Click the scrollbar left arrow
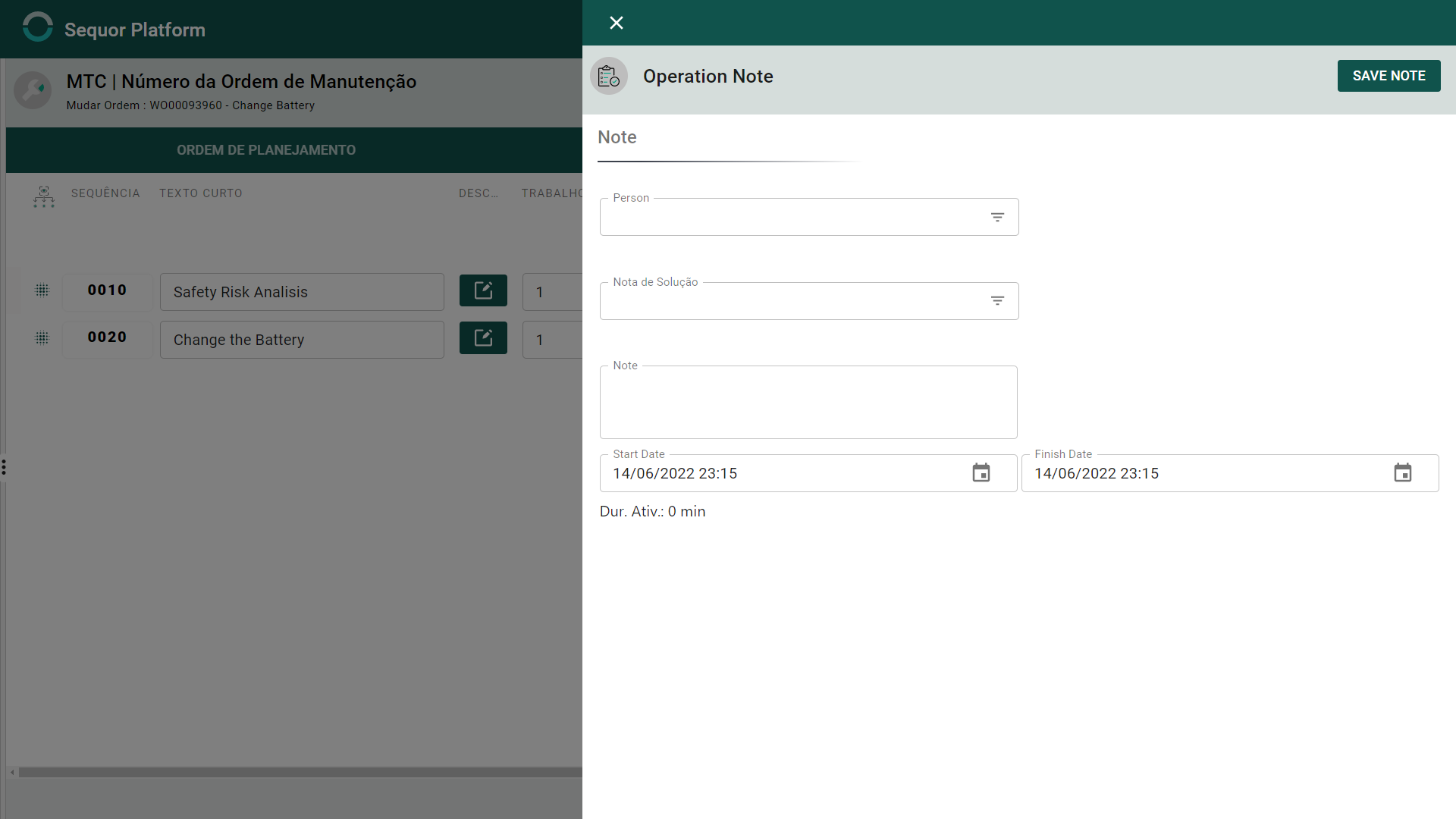Screen dimensions: 1456x819 point(12,772)
